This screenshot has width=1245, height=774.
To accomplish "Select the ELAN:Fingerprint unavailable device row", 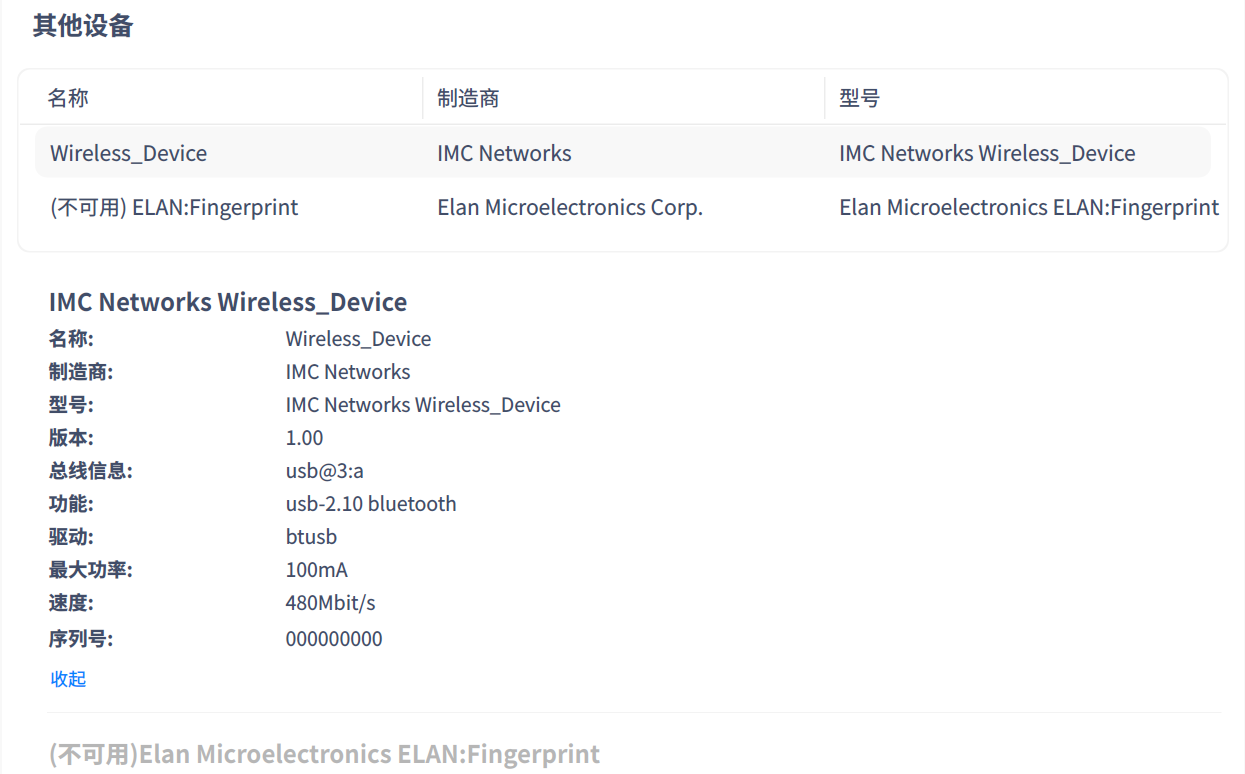I will [x=174, y=208].
